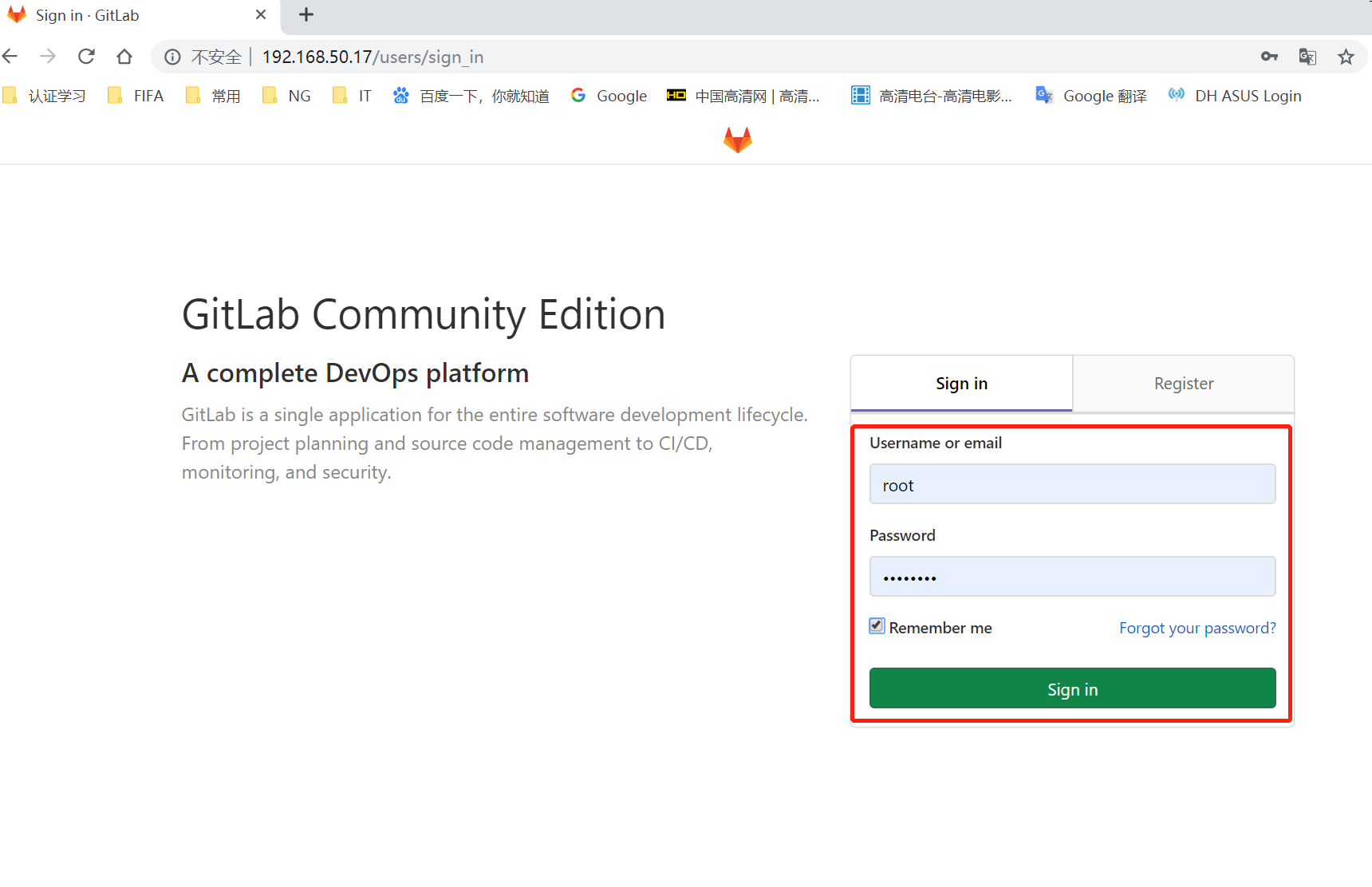Open the site info not-secure icon
Screen dimensions: 1372x887
172,57
